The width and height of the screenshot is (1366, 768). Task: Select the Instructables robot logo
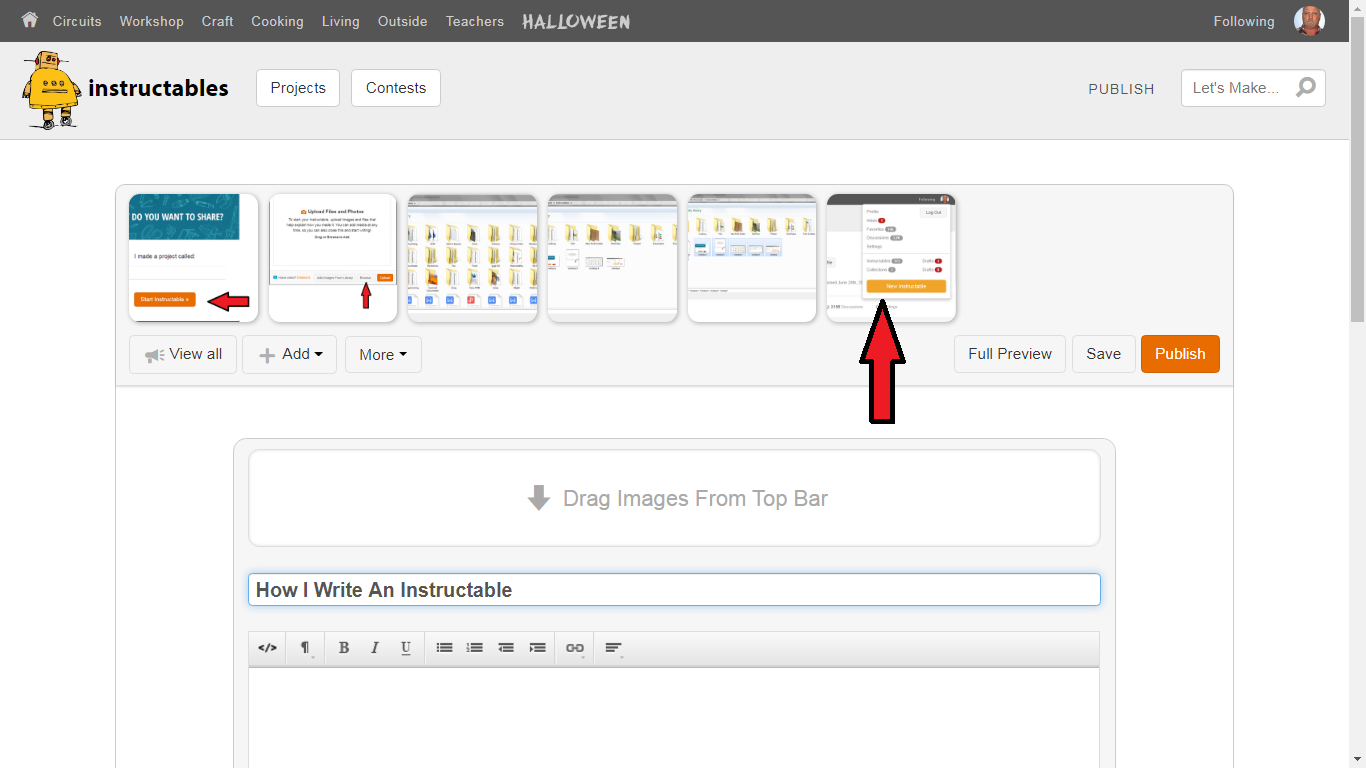[x=48, y=88]
